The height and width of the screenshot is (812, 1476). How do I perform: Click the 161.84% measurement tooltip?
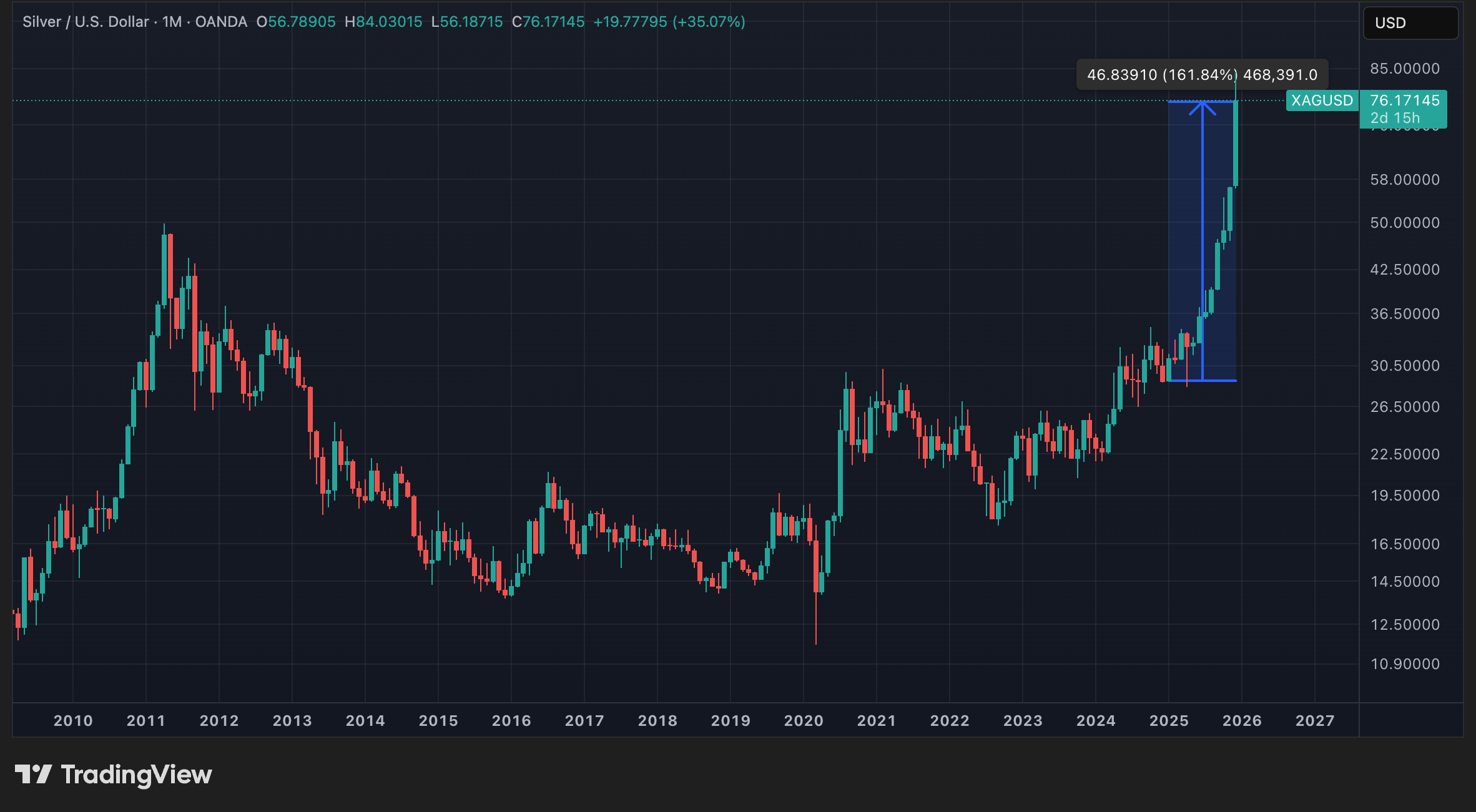[1201, 75]
